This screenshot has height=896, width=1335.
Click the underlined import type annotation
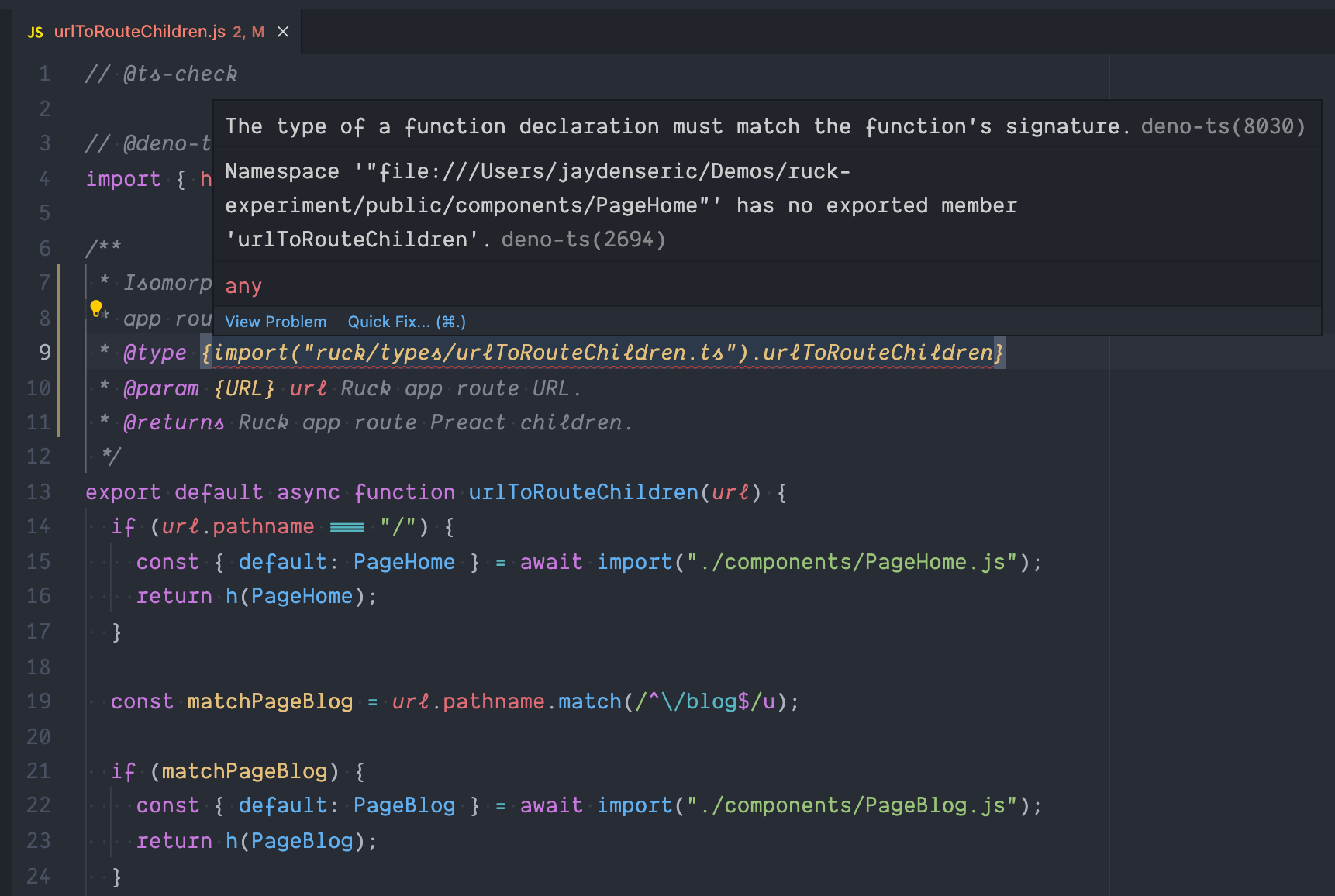[x=603, y=353]
